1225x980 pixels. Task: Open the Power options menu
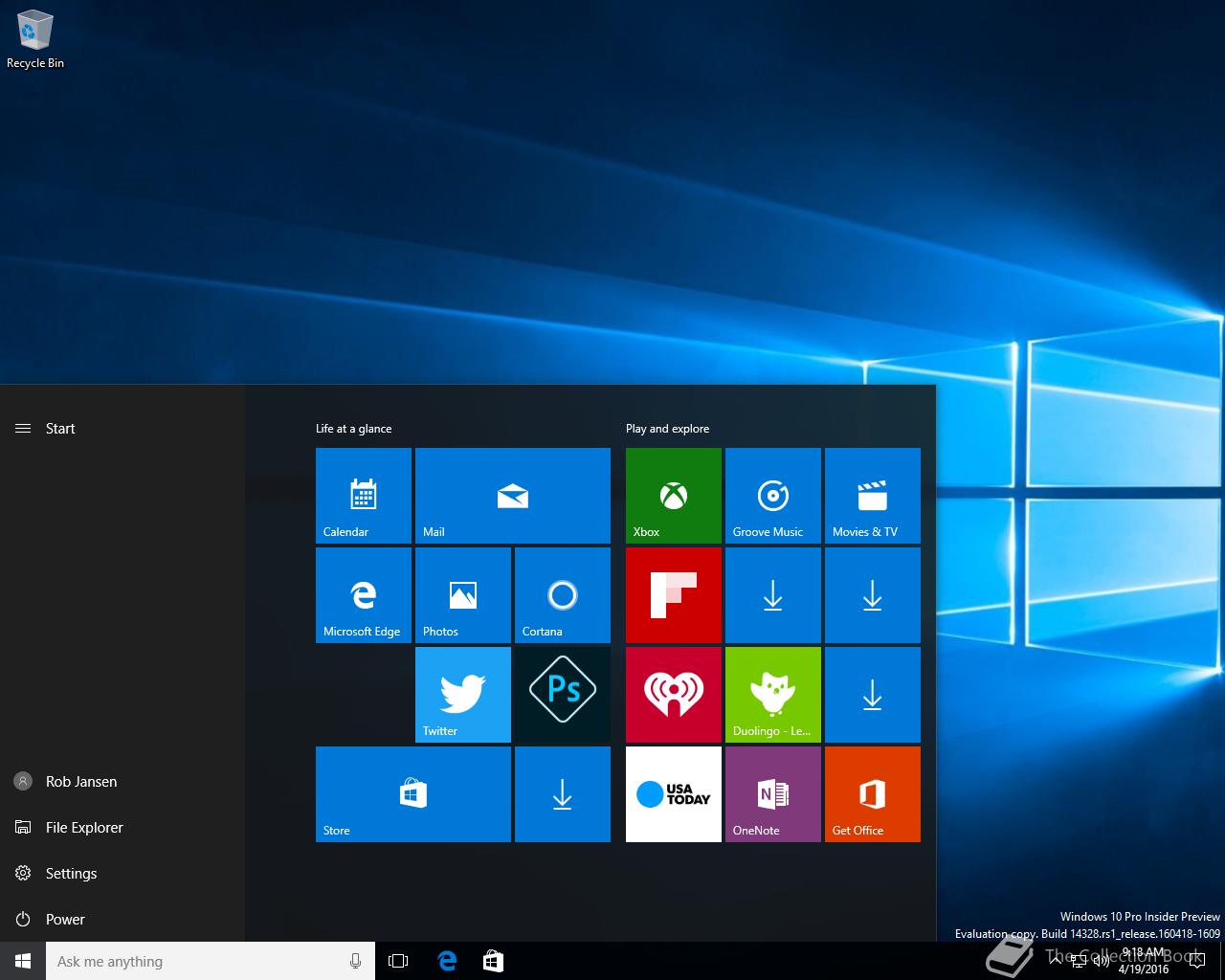122,919
